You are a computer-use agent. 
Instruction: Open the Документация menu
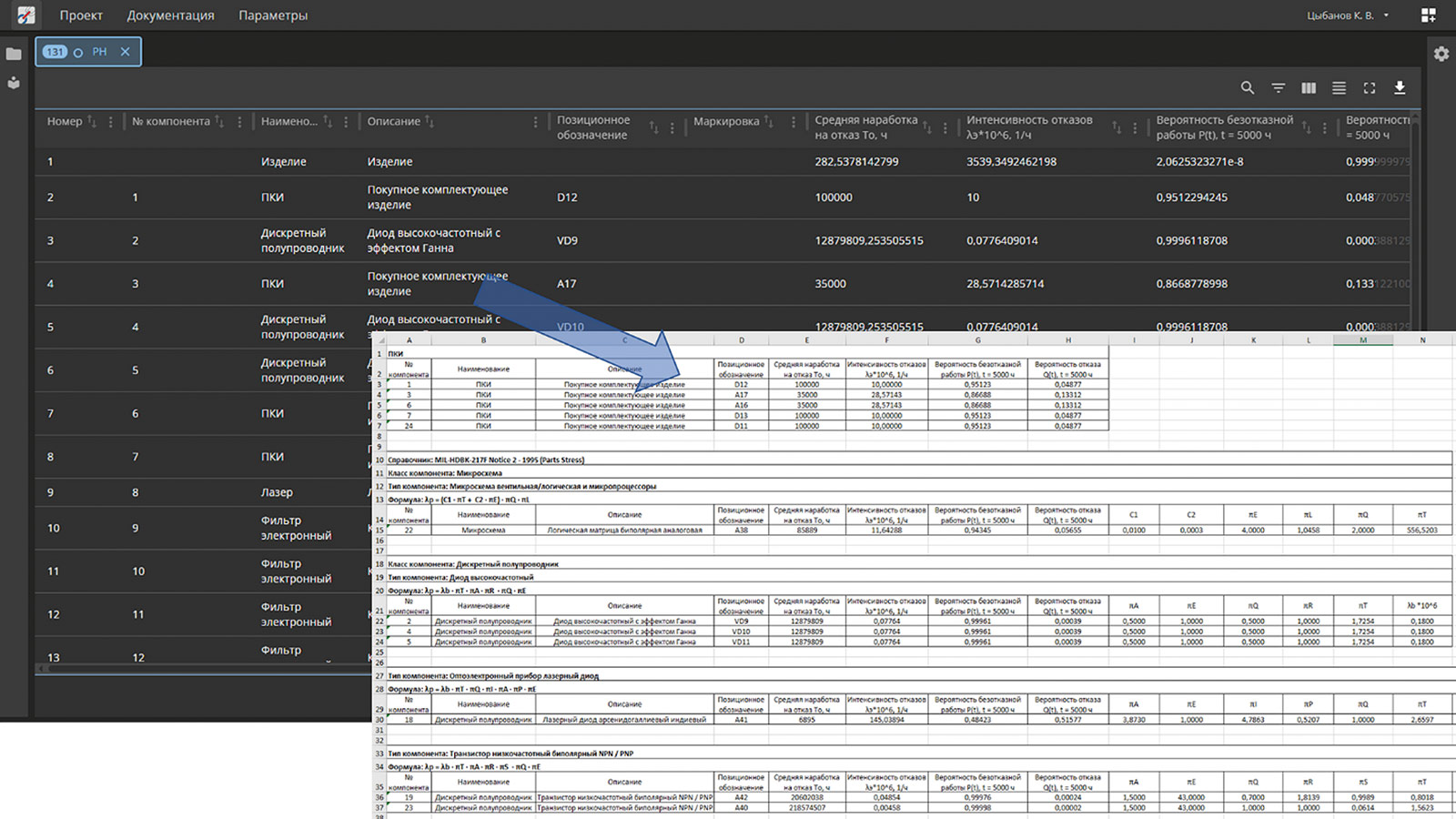(x=170, y=15)
